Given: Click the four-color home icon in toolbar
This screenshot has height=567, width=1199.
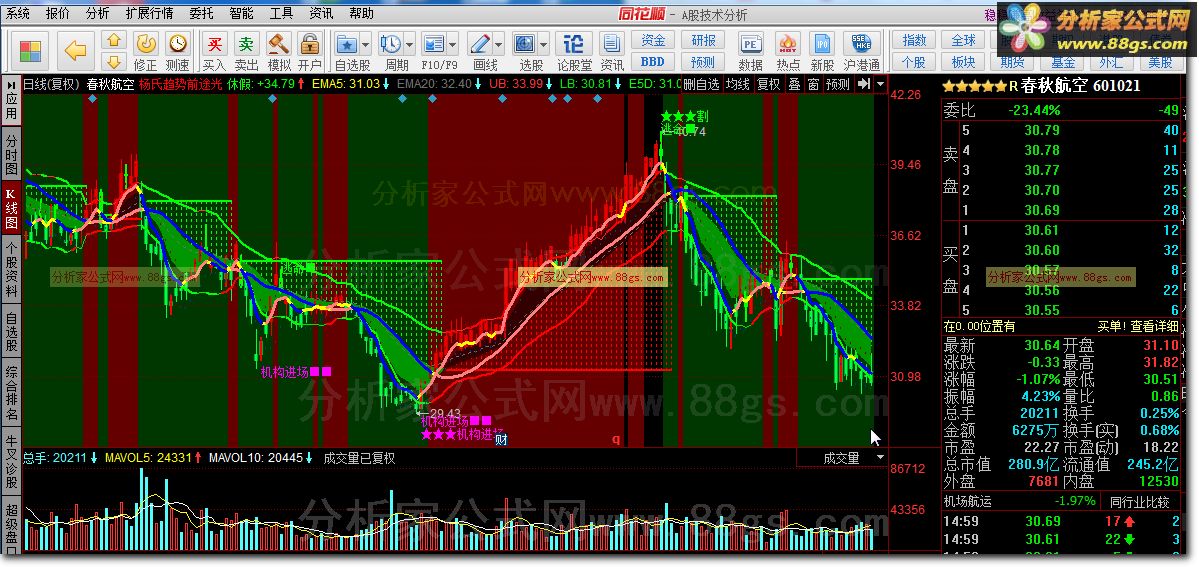Looking at the screenshot, I should point(30,51).
